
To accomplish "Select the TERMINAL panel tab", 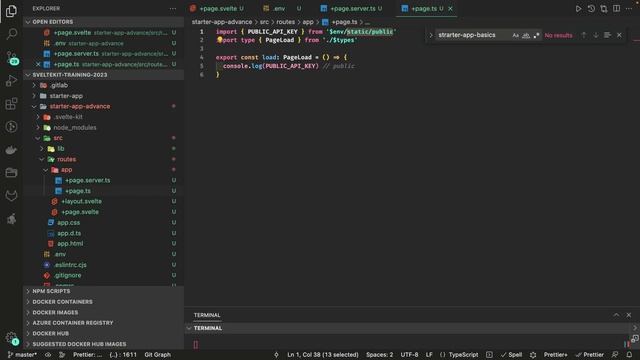I will pos(207,315).
